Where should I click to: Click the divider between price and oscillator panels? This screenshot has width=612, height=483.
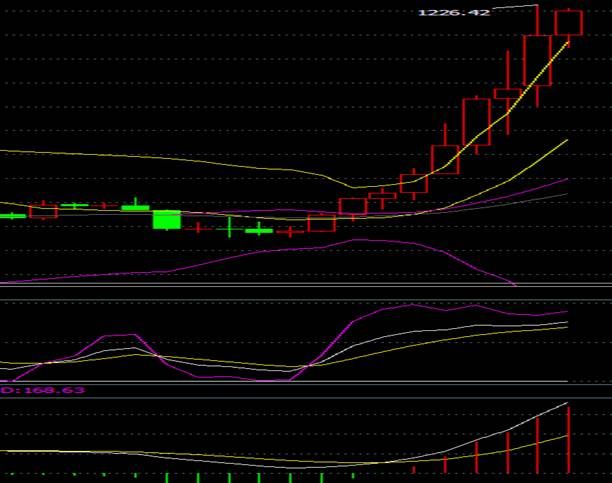[x=300, y=291]
